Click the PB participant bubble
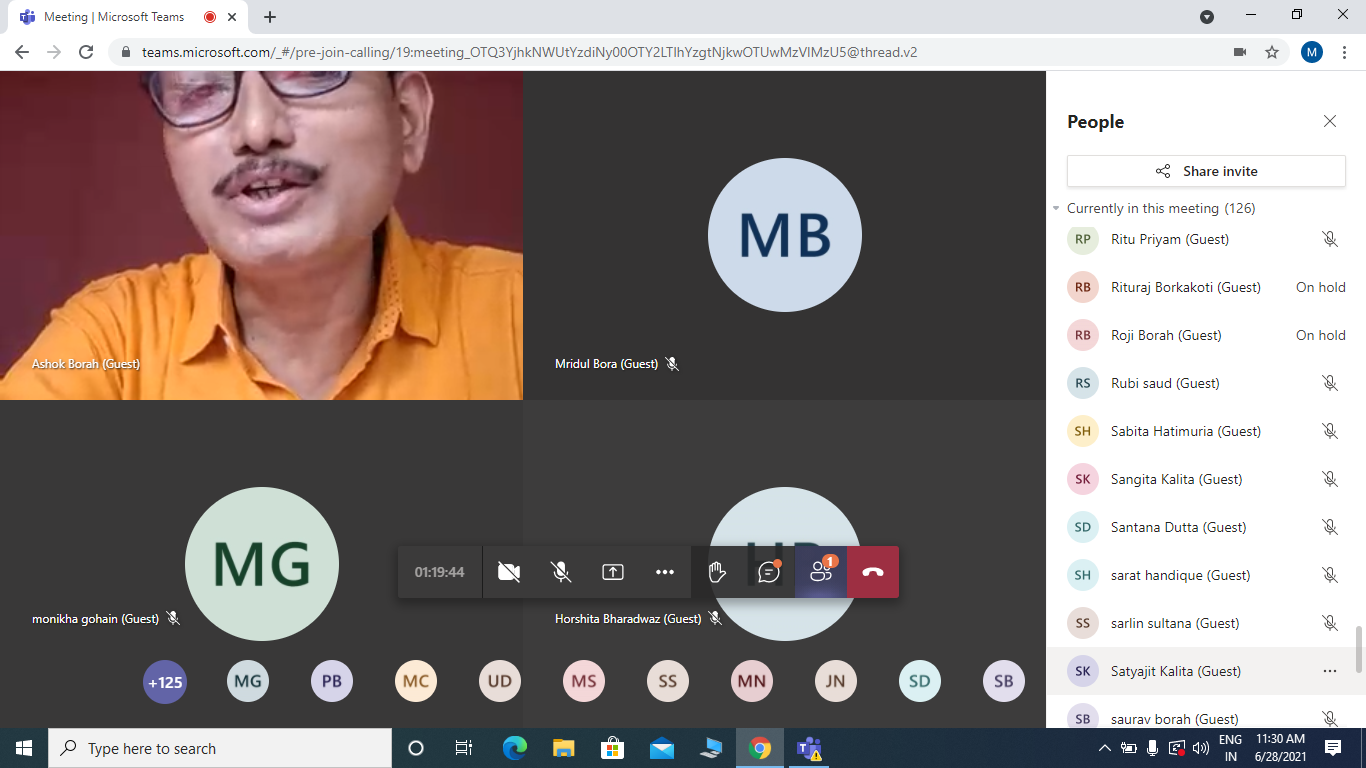 332,682
